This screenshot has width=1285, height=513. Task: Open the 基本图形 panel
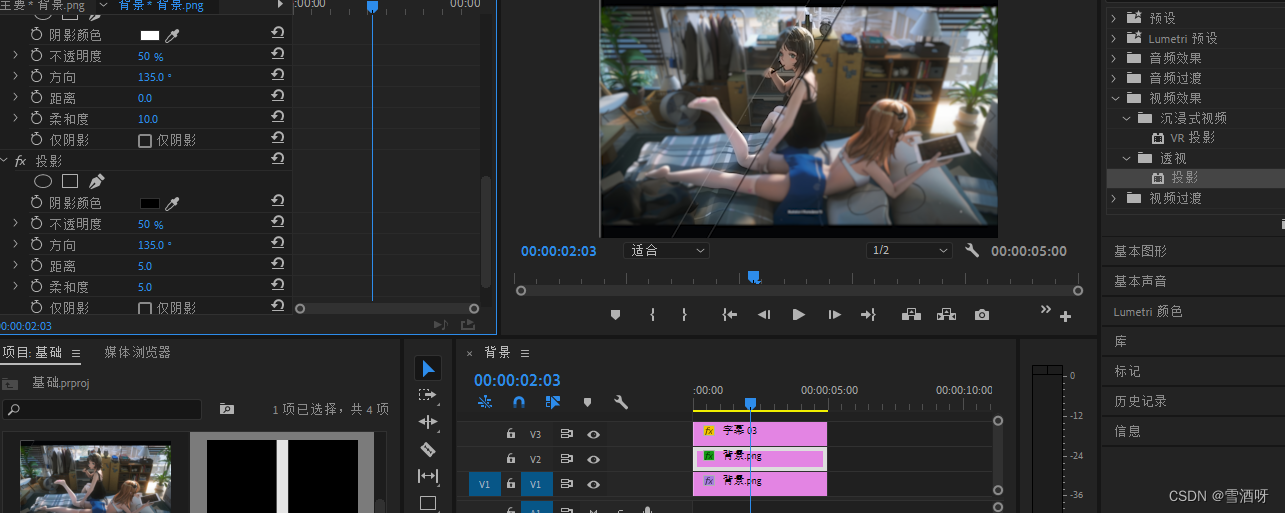point(1140,251)
